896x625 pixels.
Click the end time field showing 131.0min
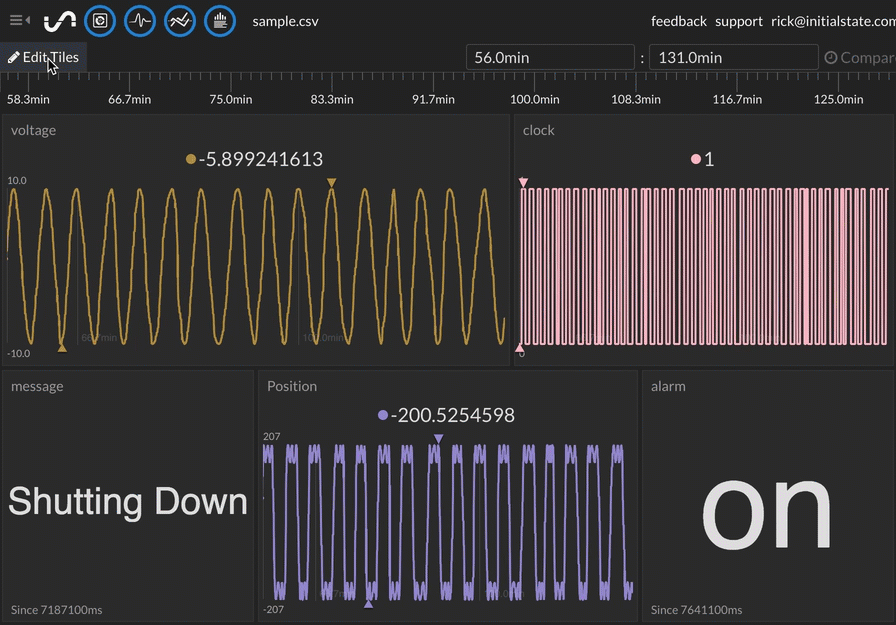pos(733,58)
